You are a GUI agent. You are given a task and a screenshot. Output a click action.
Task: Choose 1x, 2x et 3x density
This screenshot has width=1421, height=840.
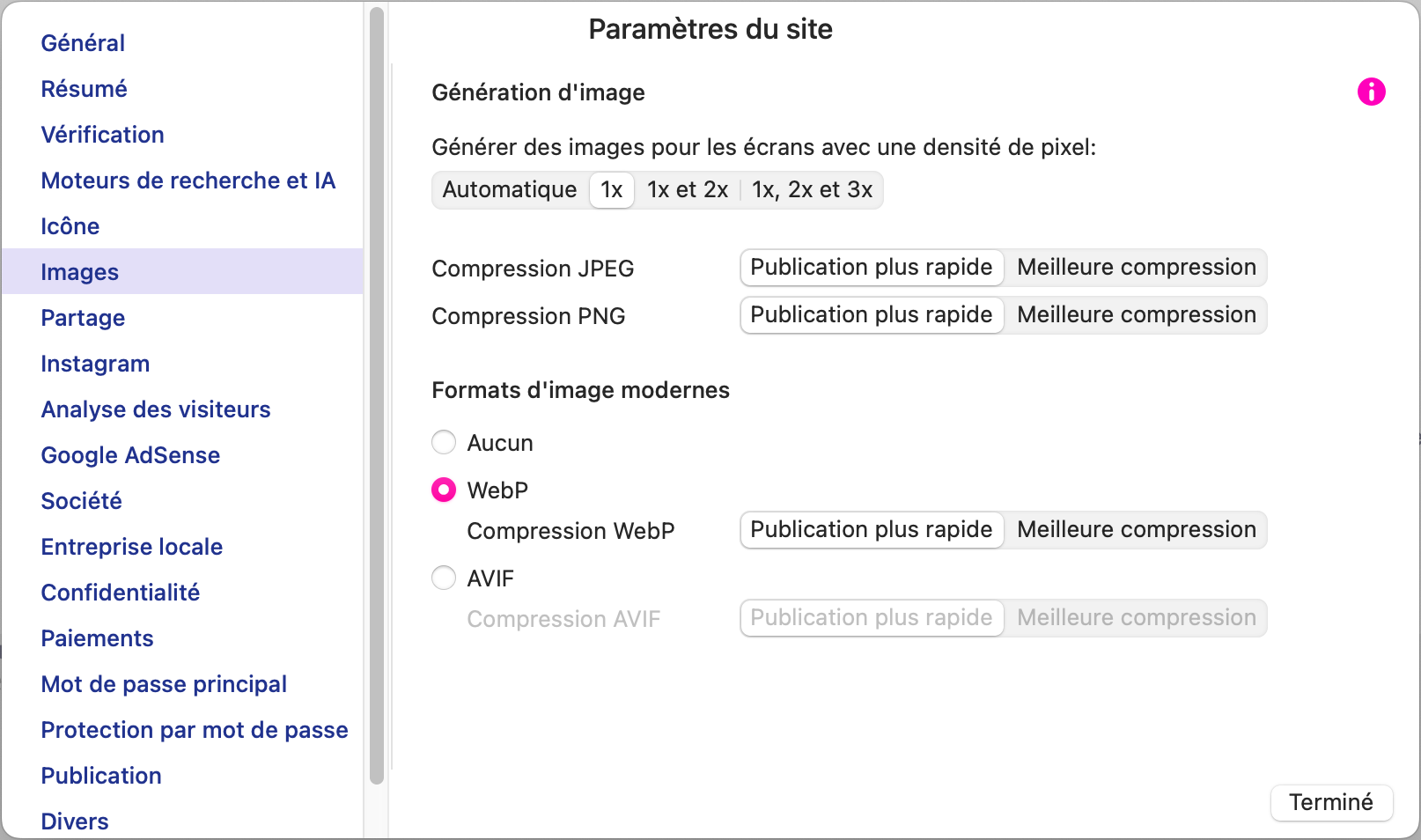812,190
